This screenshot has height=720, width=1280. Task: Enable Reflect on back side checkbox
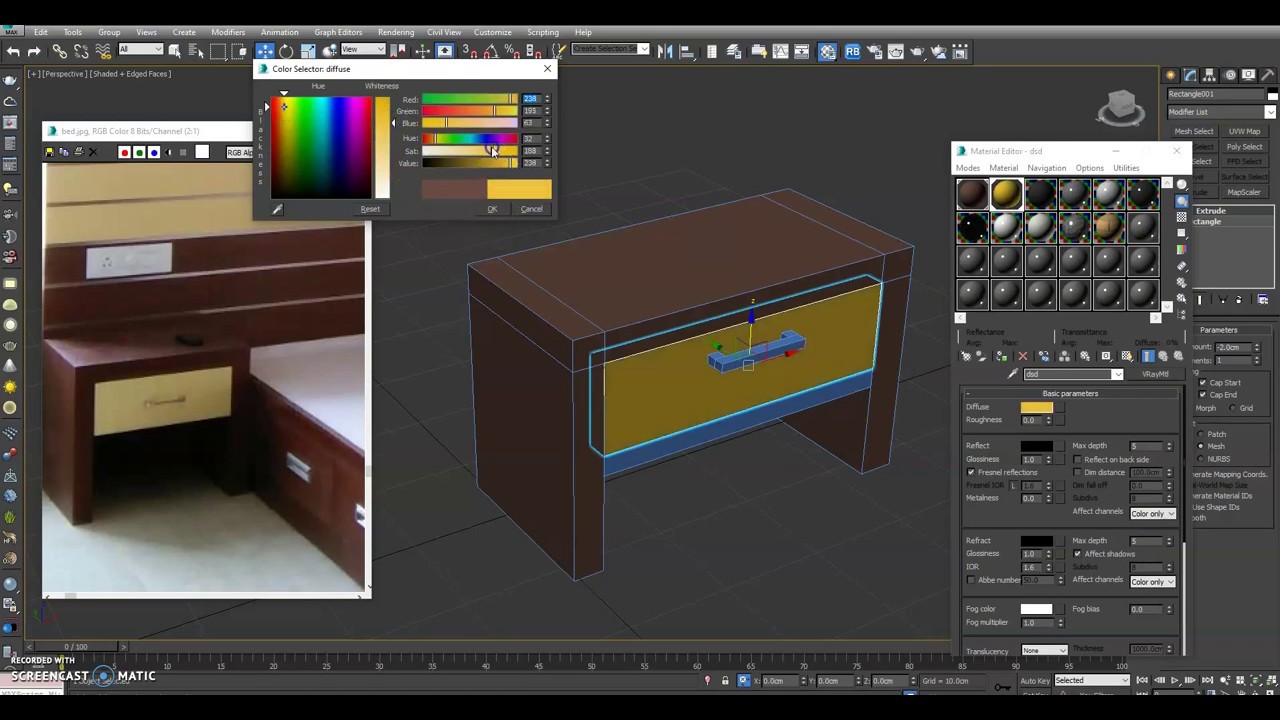click(x=1077, y=459)
